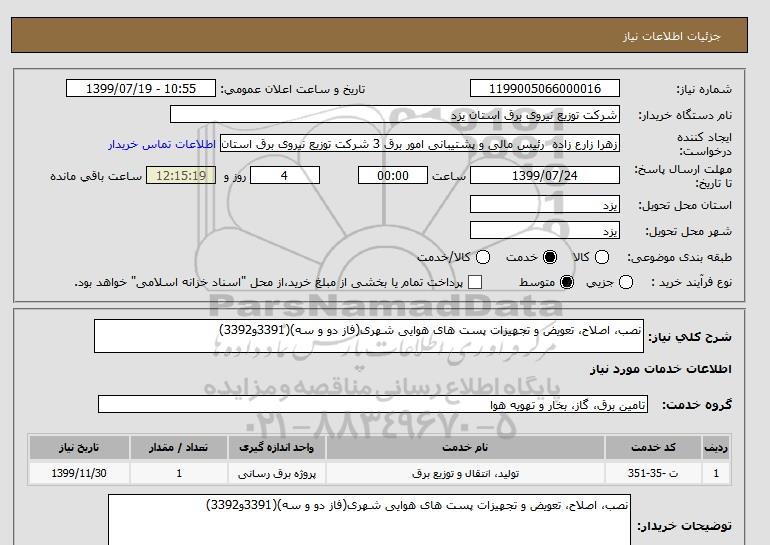Viewport: 770px width, 545px height.
Task: Click the deadline date field 1399/07/24
Action: tap(545, 175)
